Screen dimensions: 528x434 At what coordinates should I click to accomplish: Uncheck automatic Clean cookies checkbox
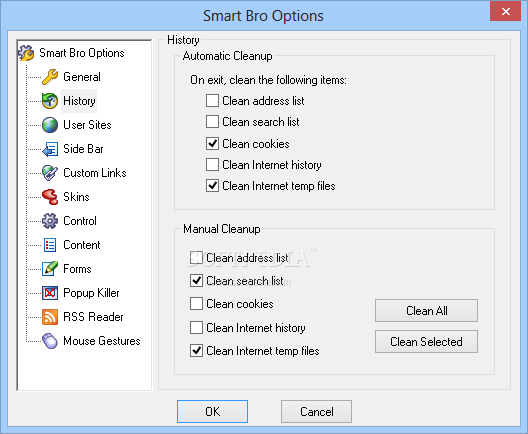point(212,144)
